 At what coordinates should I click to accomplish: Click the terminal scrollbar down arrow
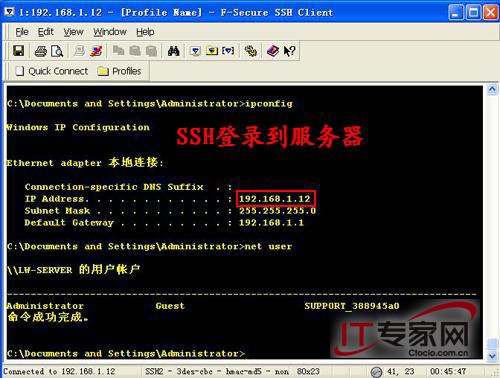[492, 356]
